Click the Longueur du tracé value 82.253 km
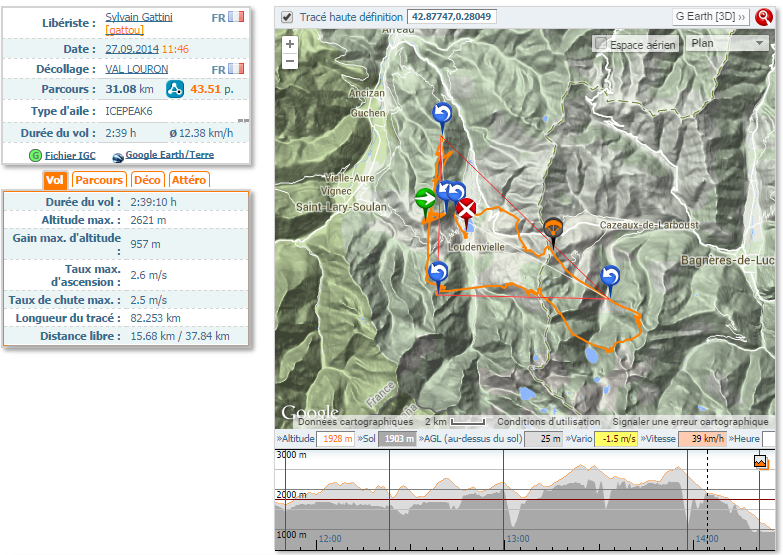The height and width of the screenshot is (555, 783). pos(155,318)
